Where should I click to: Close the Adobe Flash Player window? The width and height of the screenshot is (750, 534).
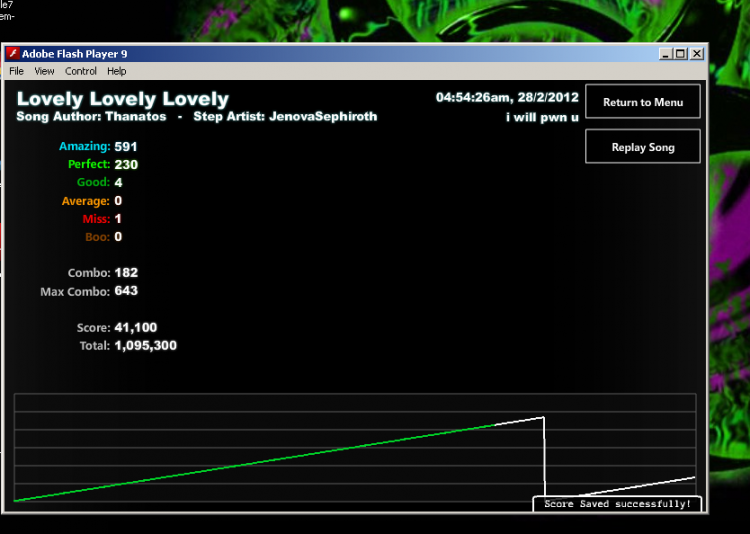(697, 54)
